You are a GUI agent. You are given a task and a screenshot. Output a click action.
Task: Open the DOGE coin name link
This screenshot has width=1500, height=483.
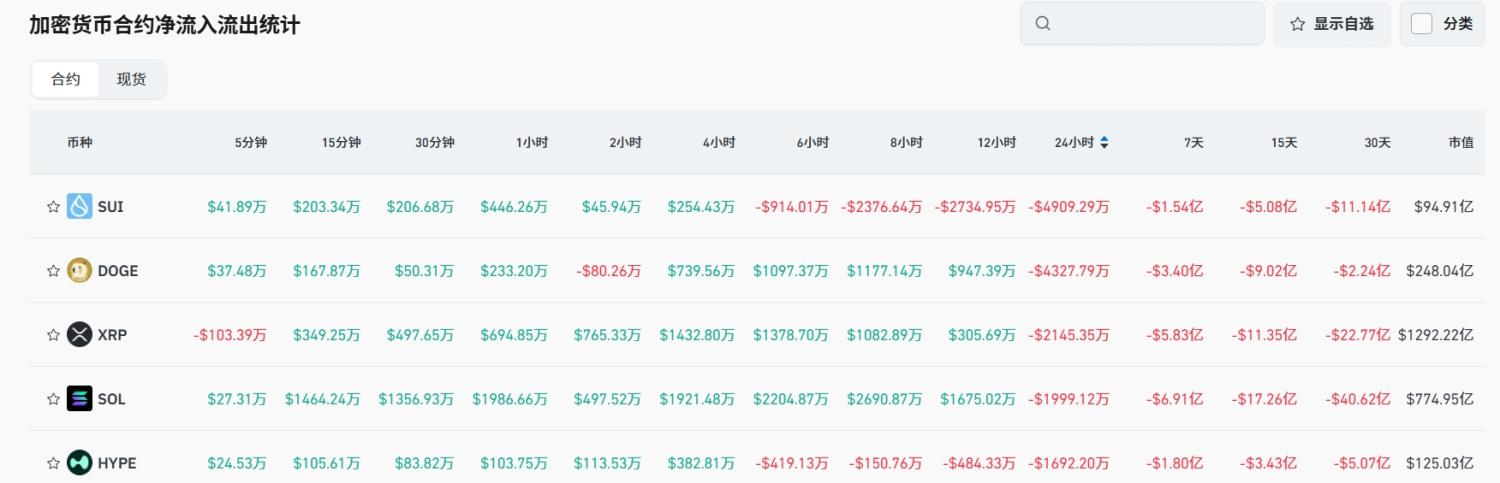tap(118, 271)
